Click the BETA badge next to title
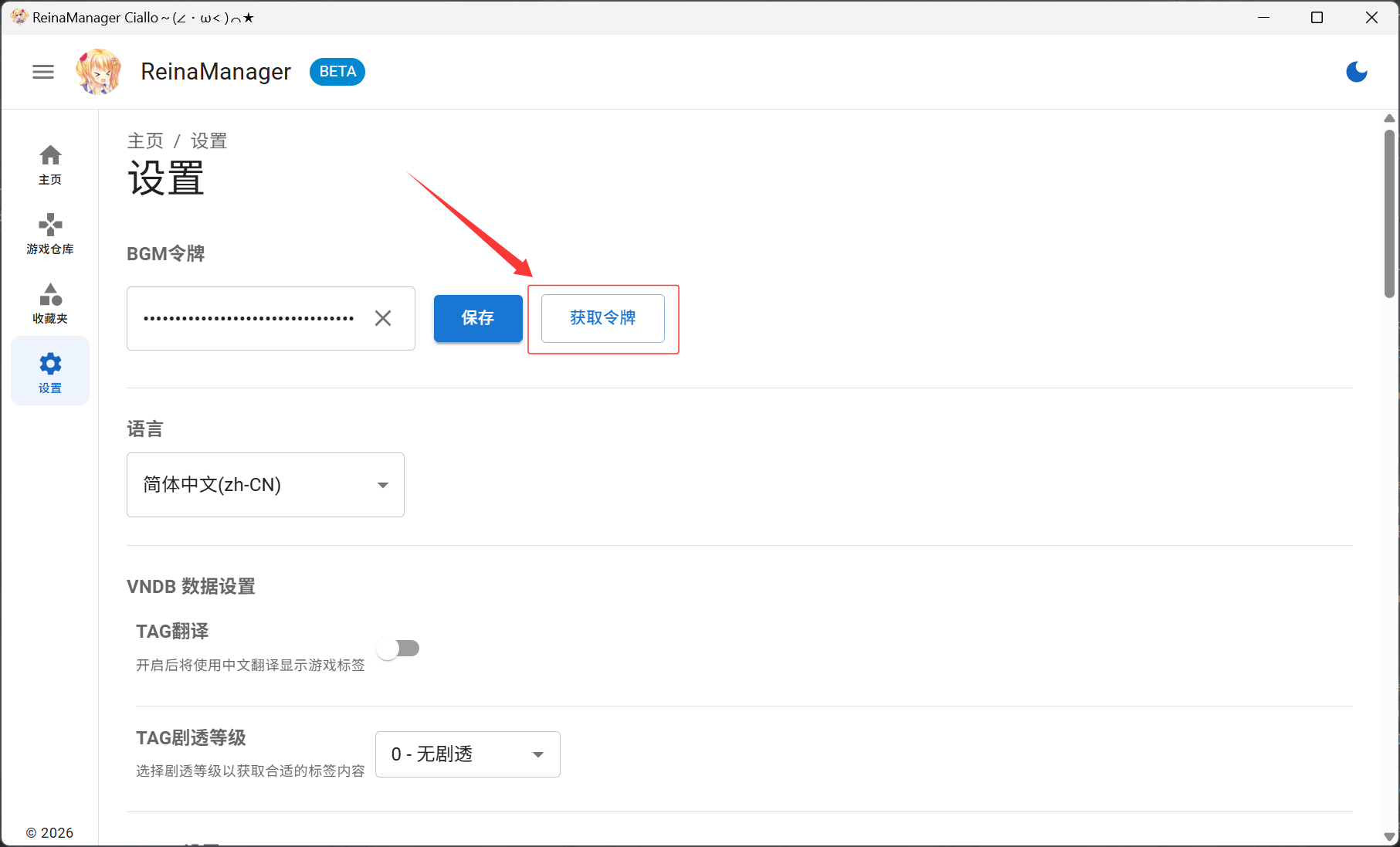 click(337, 72)
